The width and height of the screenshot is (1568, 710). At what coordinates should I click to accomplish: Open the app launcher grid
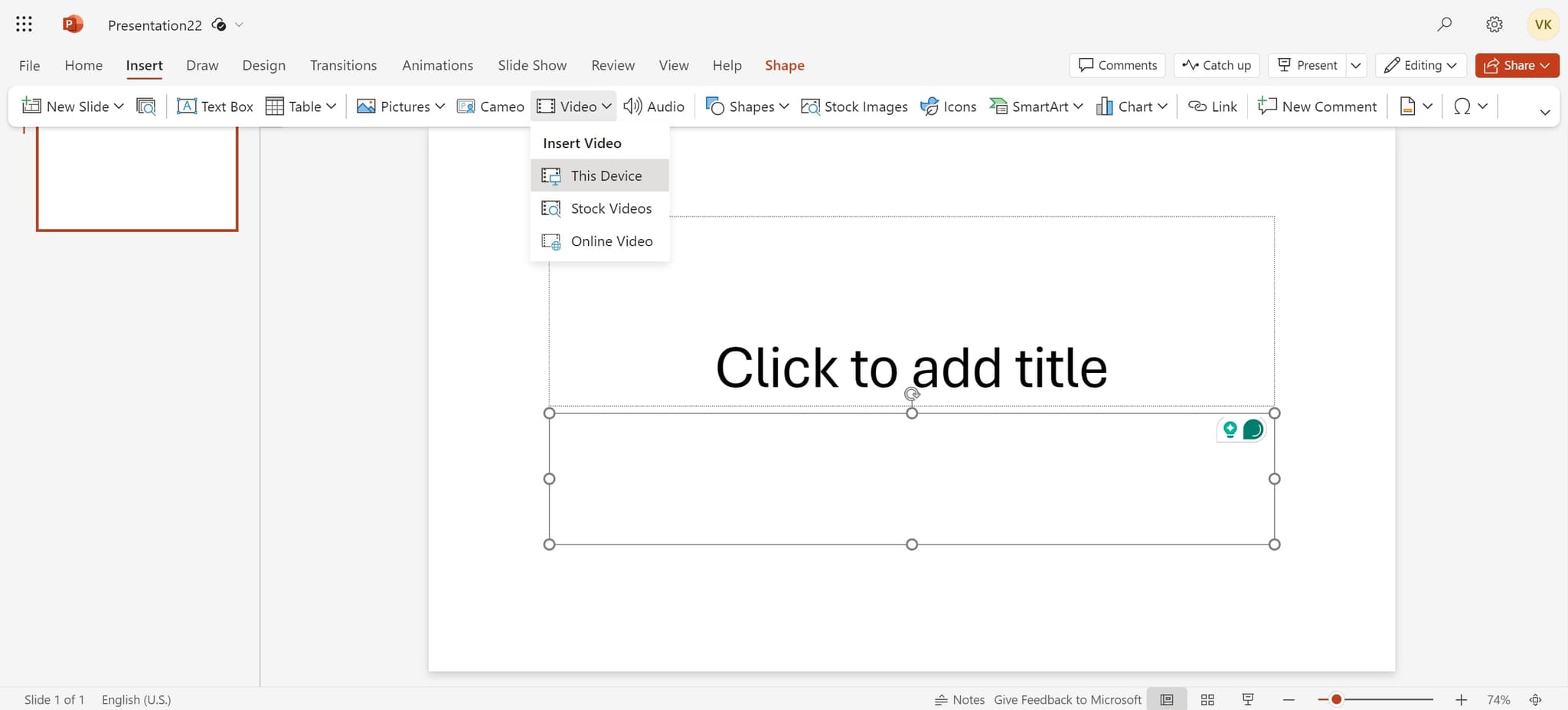(24, 25)
